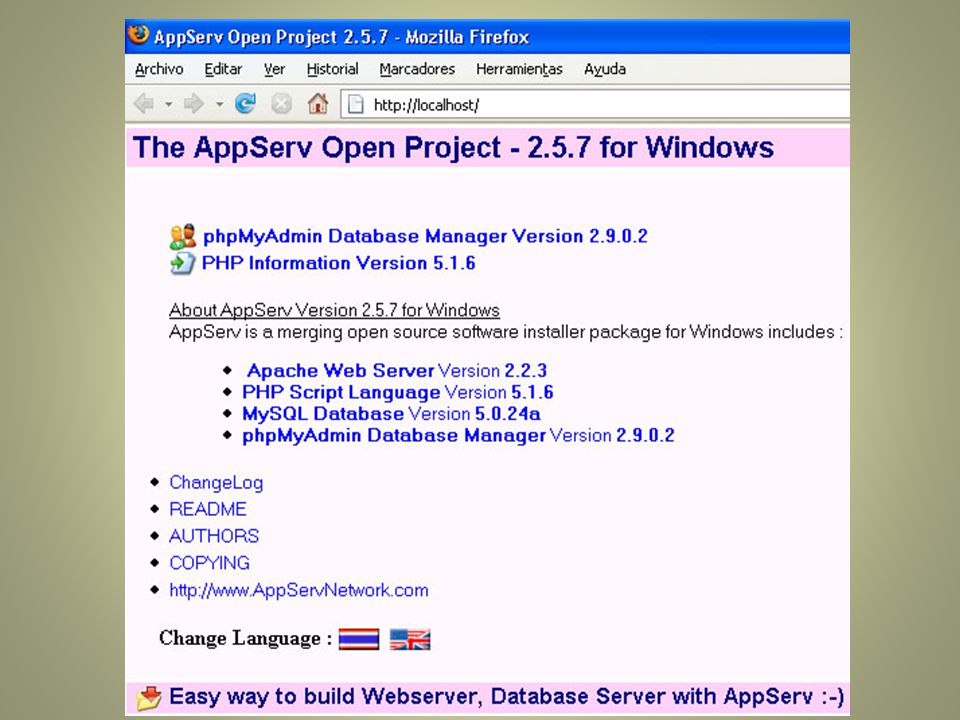Open the Marcadores menu

point(417,69)
